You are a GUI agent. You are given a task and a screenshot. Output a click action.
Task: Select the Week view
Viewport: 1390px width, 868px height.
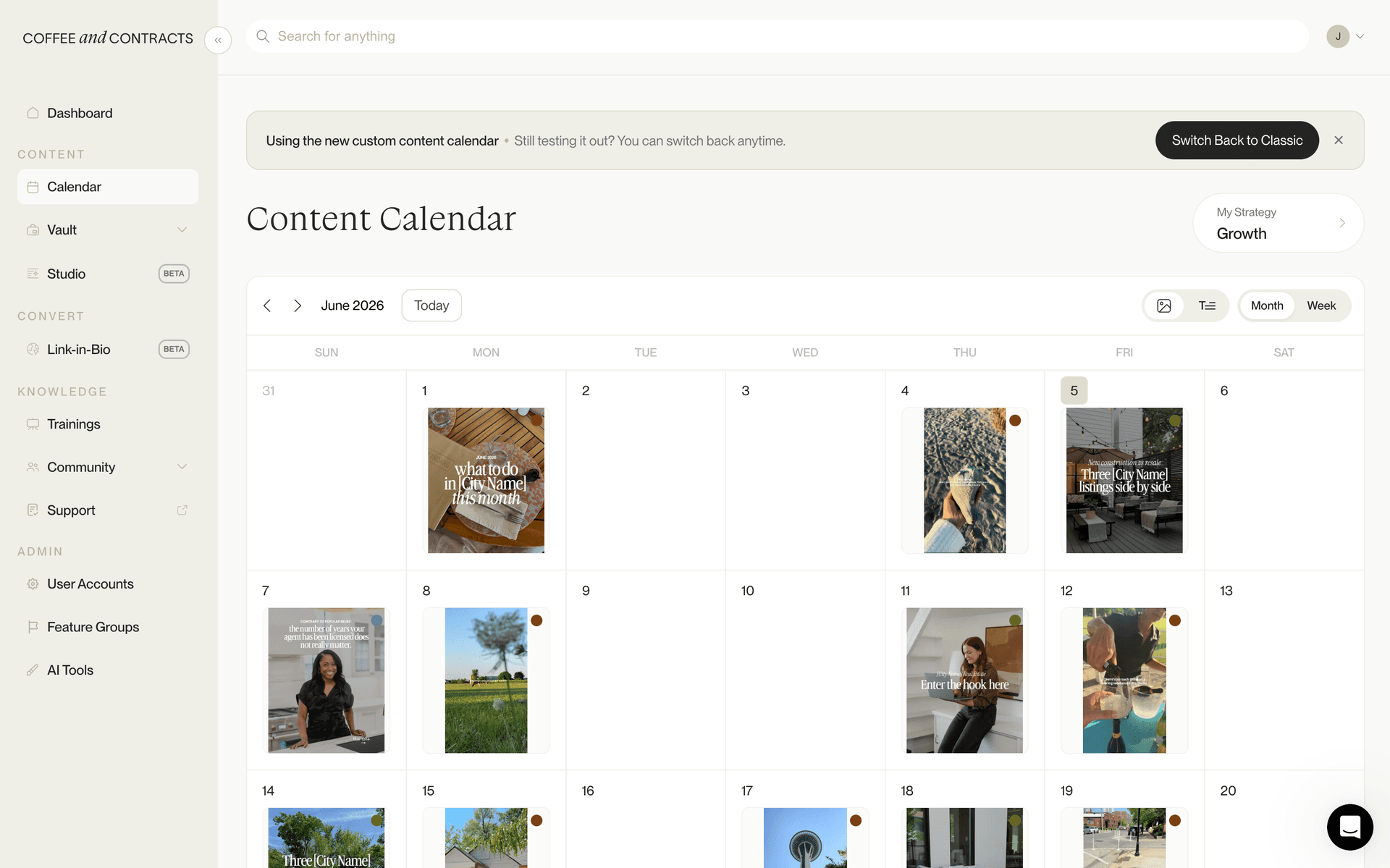(x=1321, y=306)
